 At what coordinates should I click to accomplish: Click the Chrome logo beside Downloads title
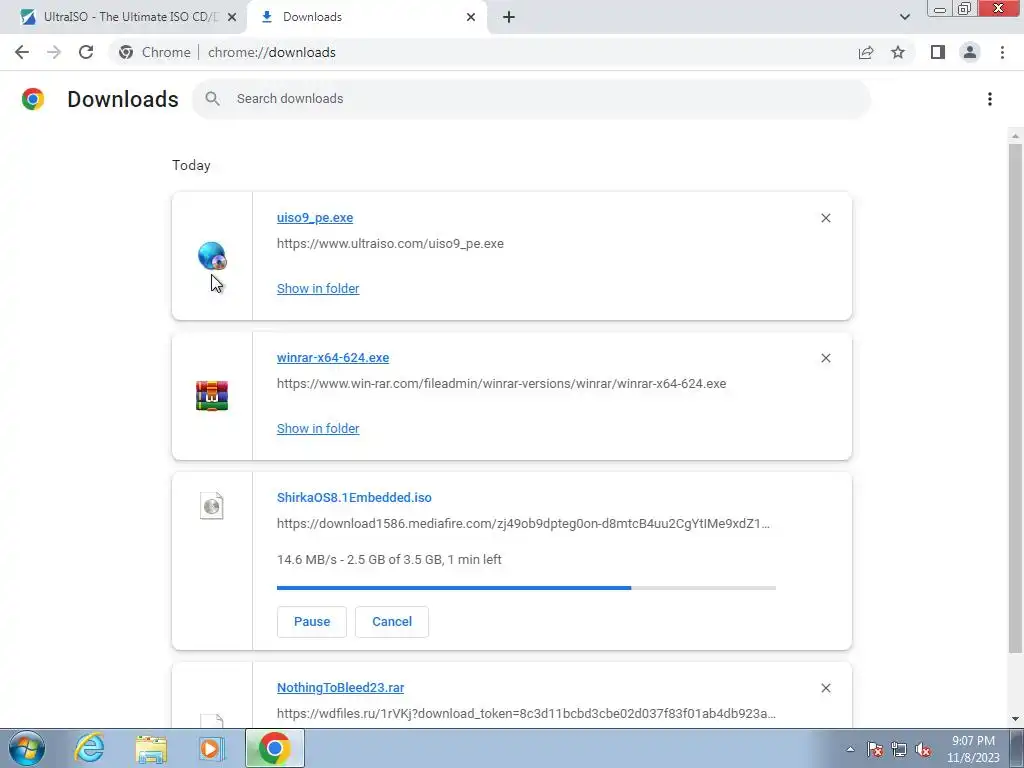coord(33,99)
